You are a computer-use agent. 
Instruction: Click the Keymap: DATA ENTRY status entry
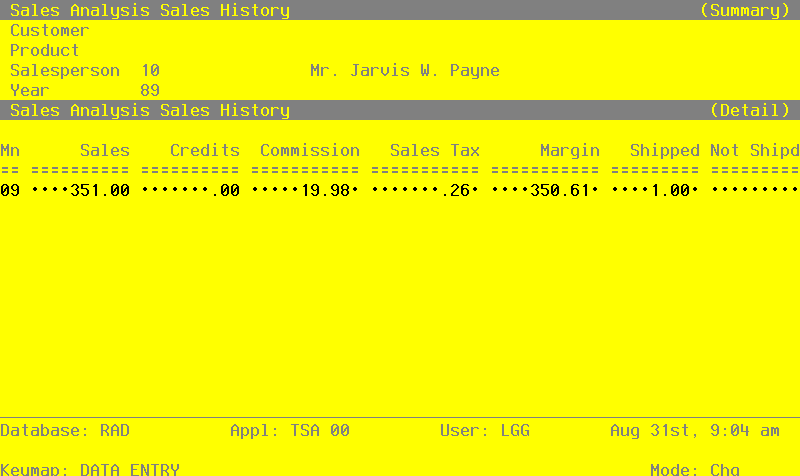90,469
